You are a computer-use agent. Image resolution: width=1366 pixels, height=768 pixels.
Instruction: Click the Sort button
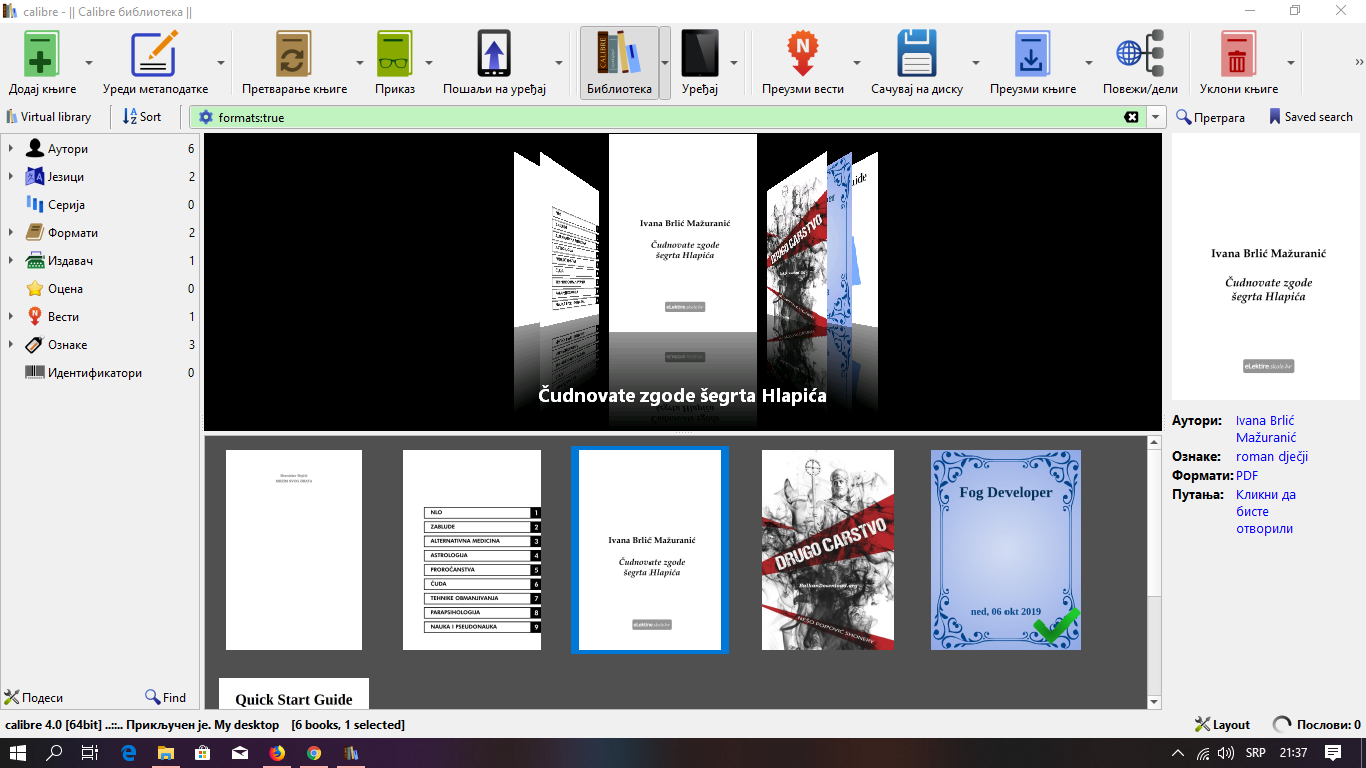click(x=141, y=117)
